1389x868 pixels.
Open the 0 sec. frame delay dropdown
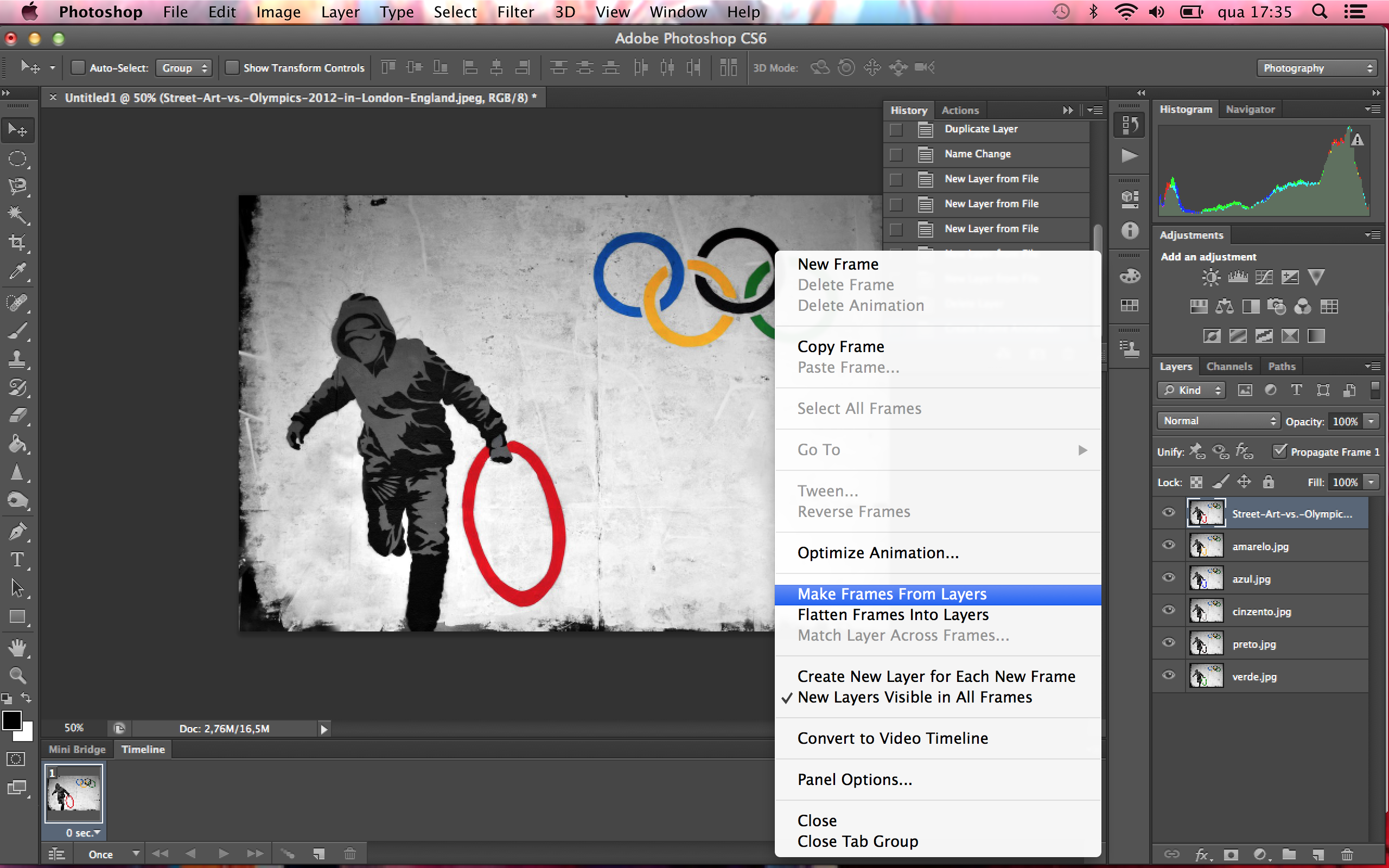coord(82,832)
